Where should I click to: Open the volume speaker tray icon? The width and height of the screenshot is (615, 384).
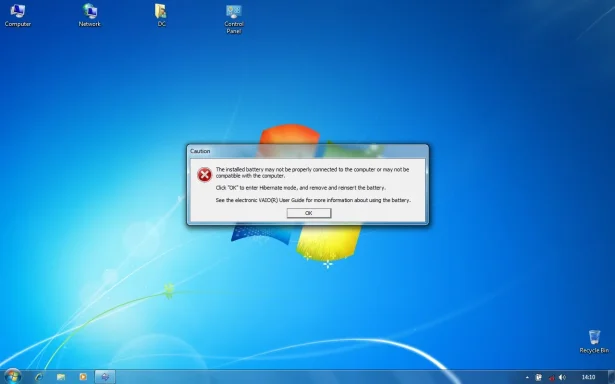point(562,377)
